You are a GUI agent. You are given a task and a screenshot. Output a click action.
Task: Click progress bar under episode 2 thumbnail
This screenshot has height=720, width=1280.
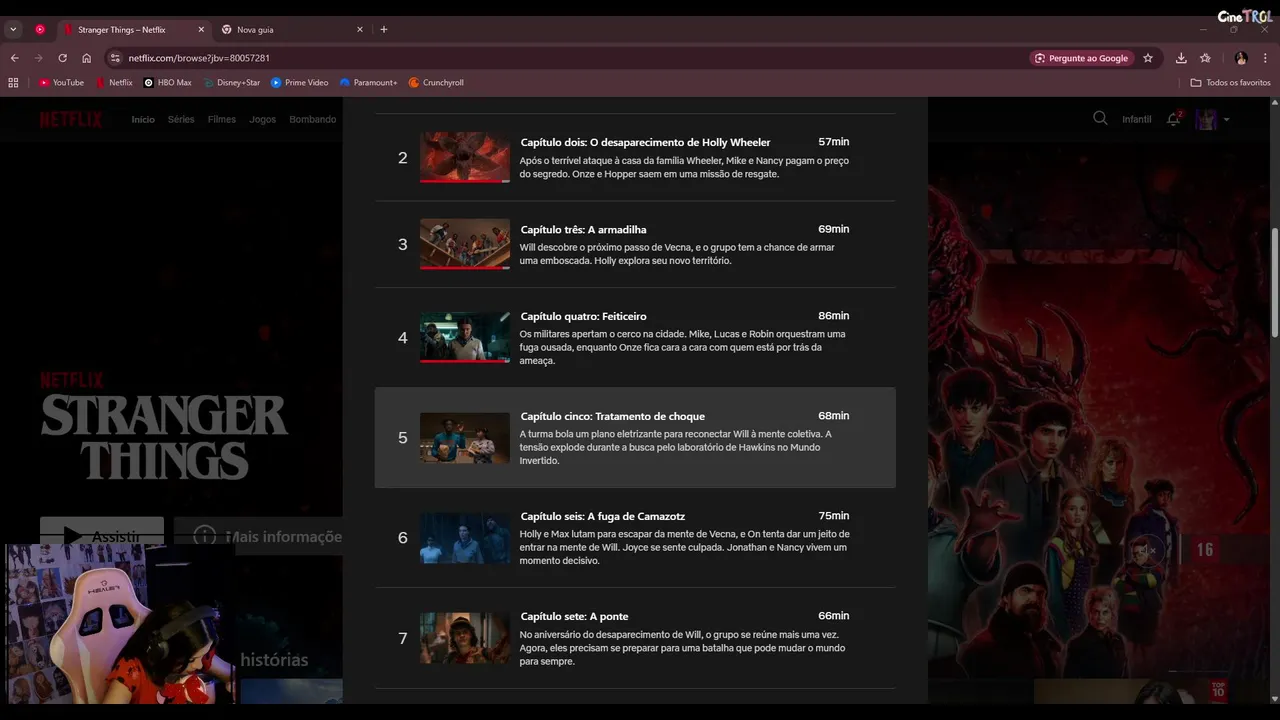coord(465,181)
